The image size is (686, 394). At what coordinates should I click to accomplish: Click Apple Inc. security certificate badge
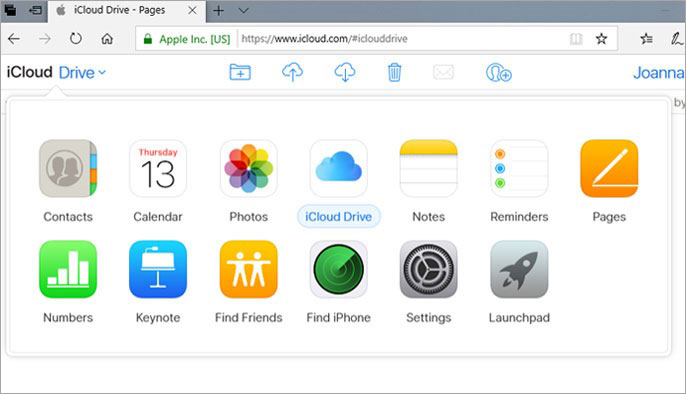tap(187, 39)
